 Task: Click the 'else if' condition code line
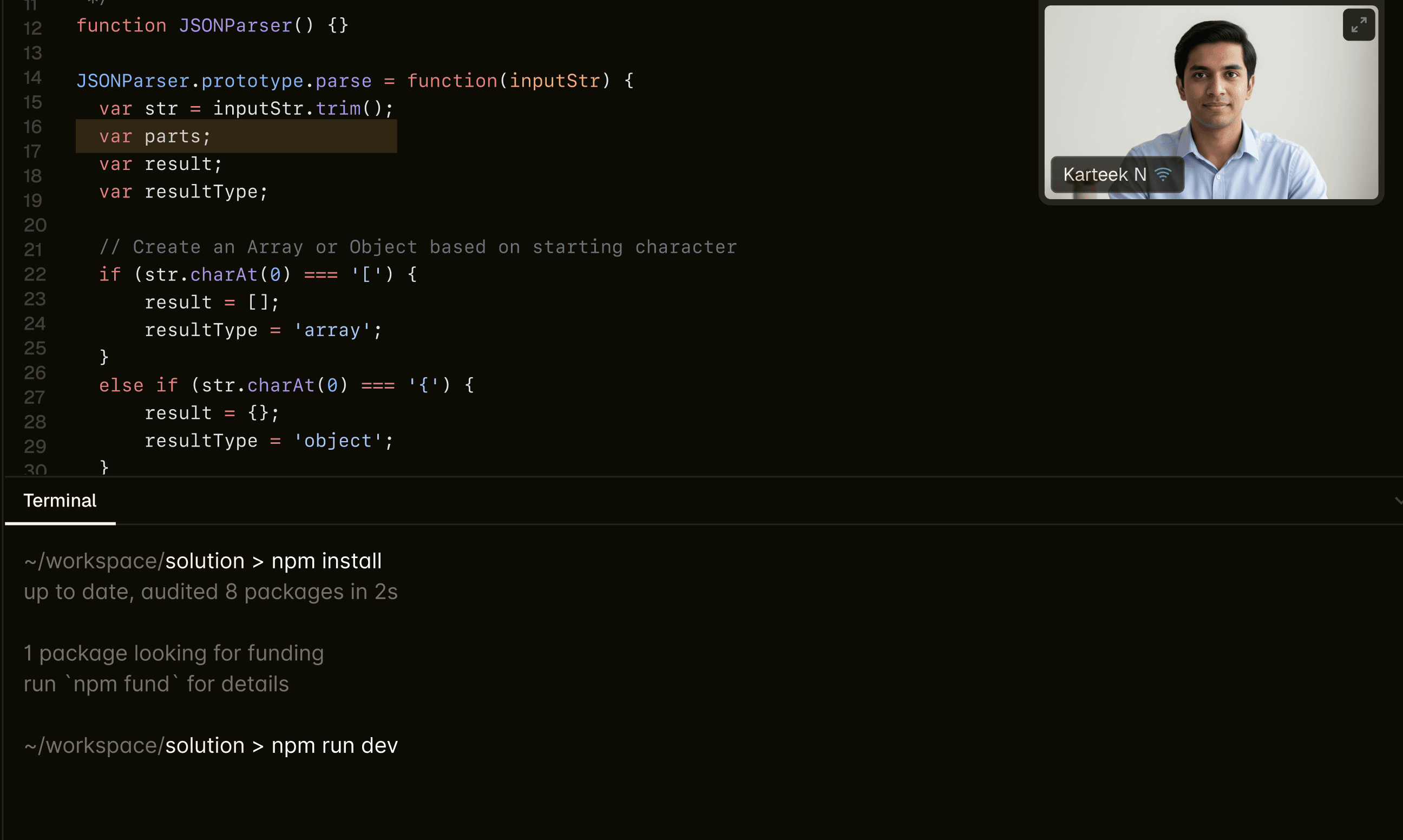(286, 385)
